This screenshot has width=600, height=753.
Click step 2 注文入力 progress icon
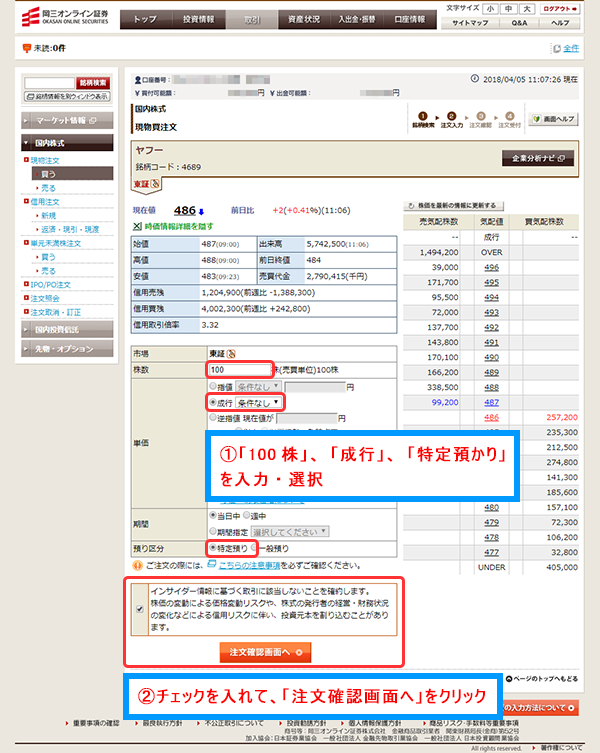tap(452, 116)
